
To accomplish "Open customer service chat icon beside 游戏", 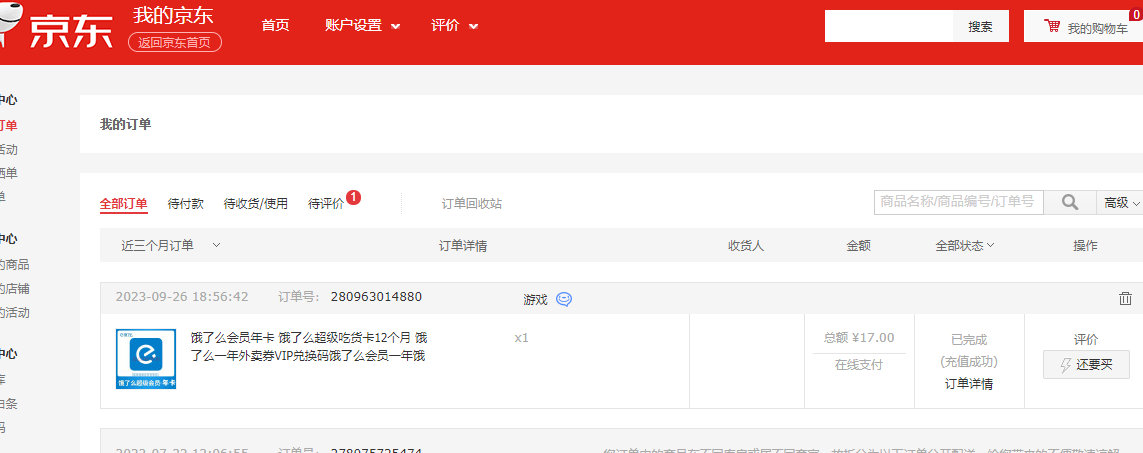I will tap(563, 299).
